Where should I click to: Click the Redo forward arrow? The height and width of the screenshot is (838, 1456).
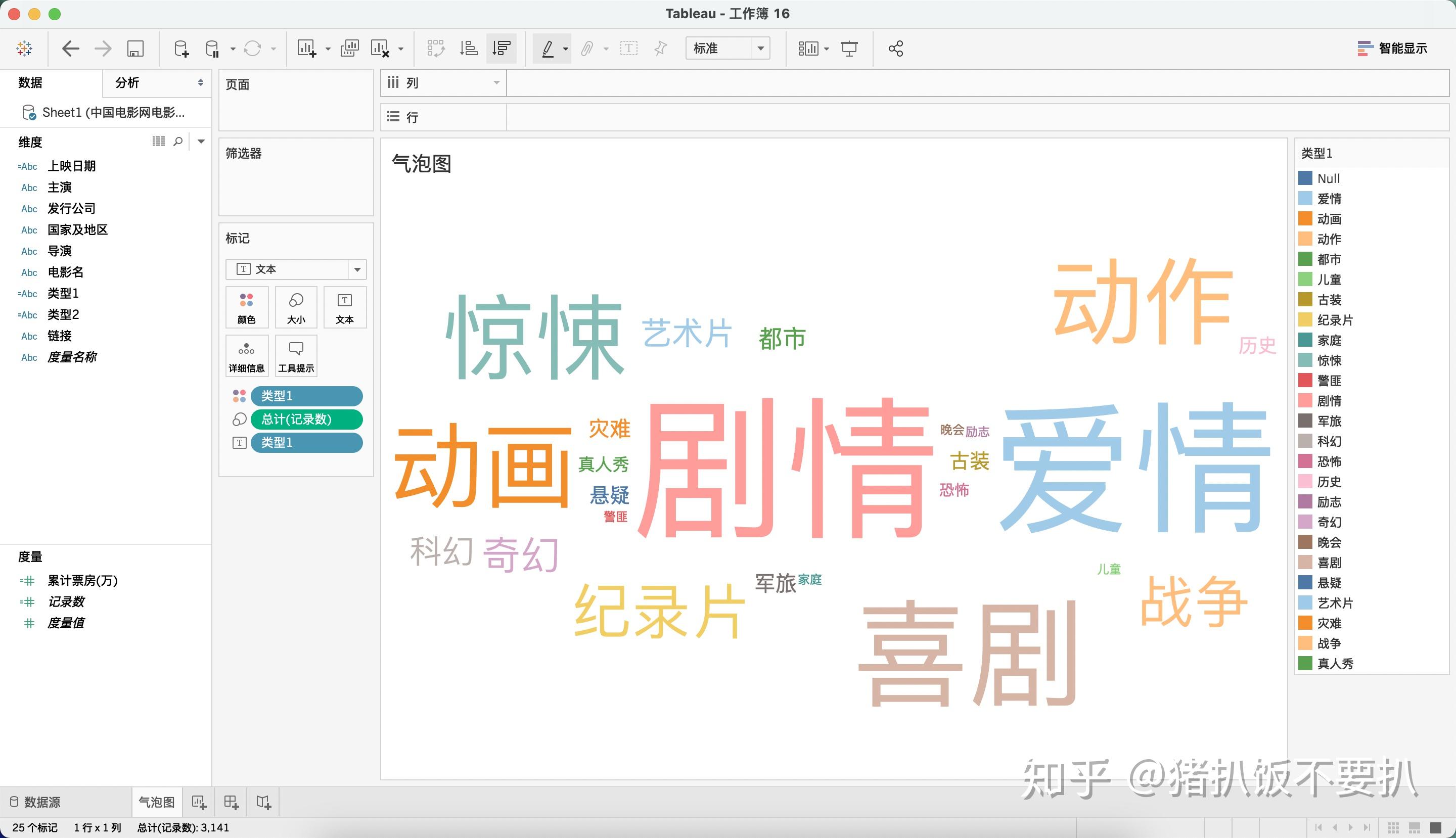tap(103, 49)
